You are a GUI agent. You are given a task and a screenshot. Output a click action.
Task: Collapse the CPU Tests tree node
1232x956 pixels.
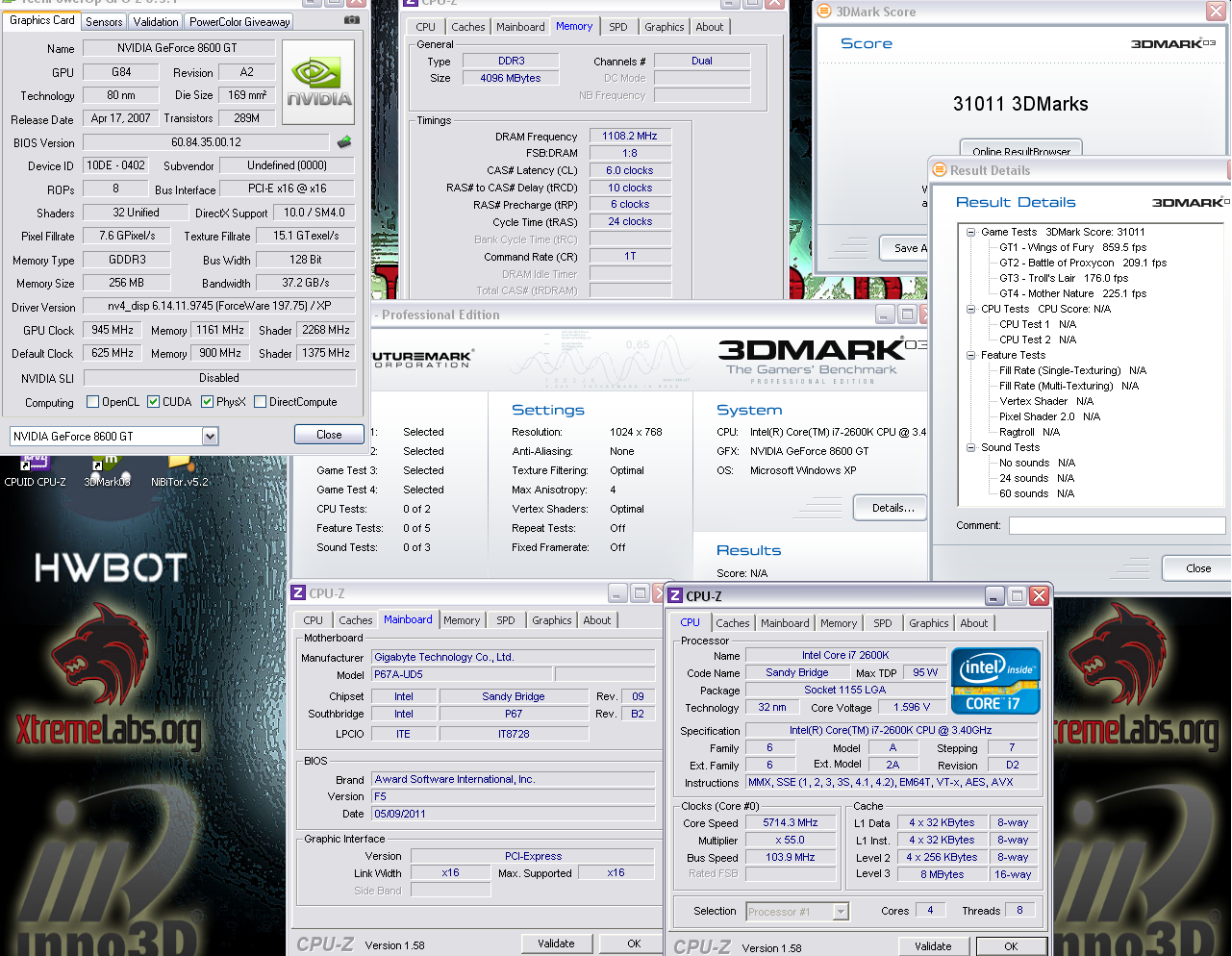[x=970, y=309]
